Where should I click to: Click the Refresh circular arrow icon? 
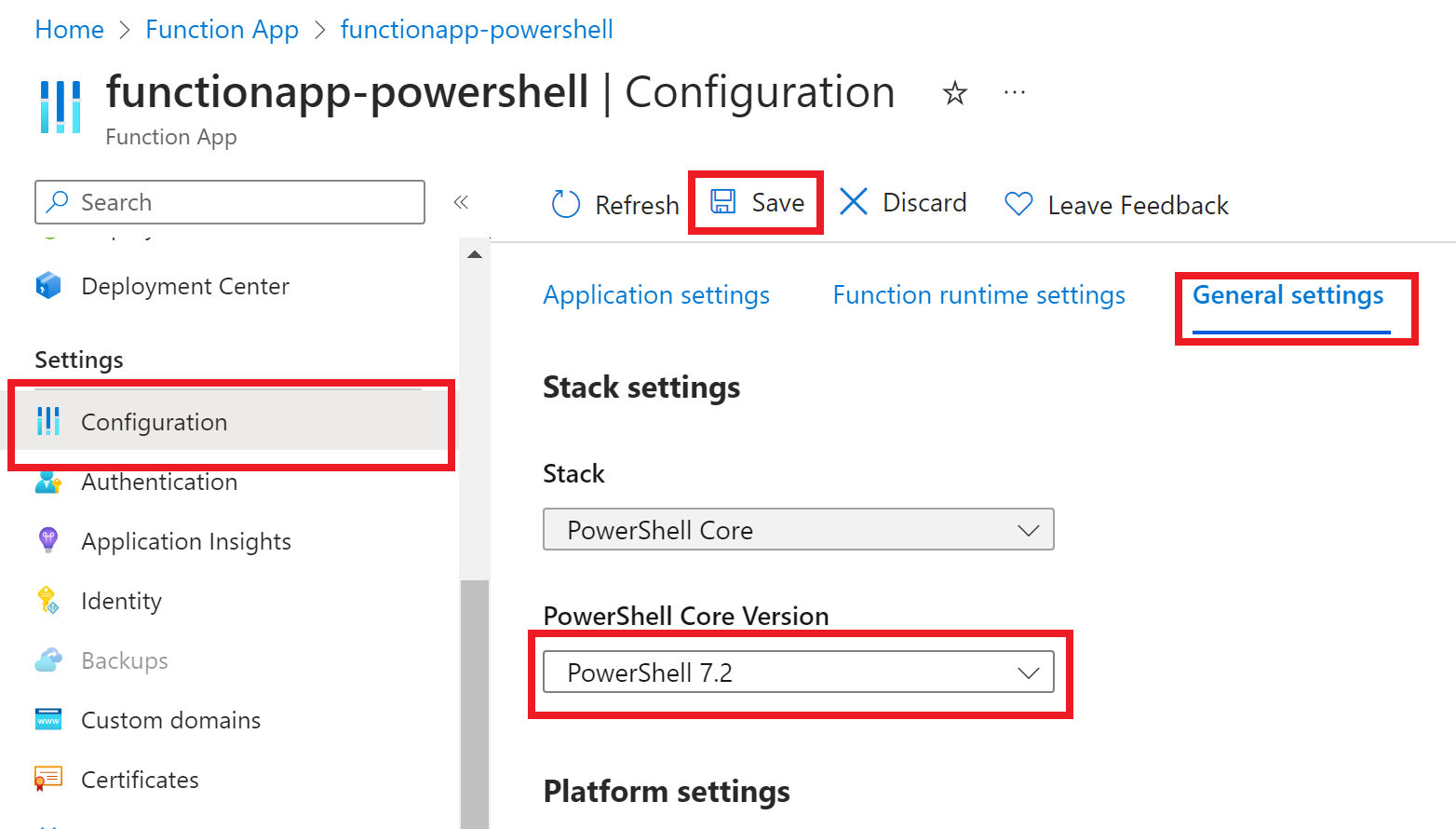566,204
